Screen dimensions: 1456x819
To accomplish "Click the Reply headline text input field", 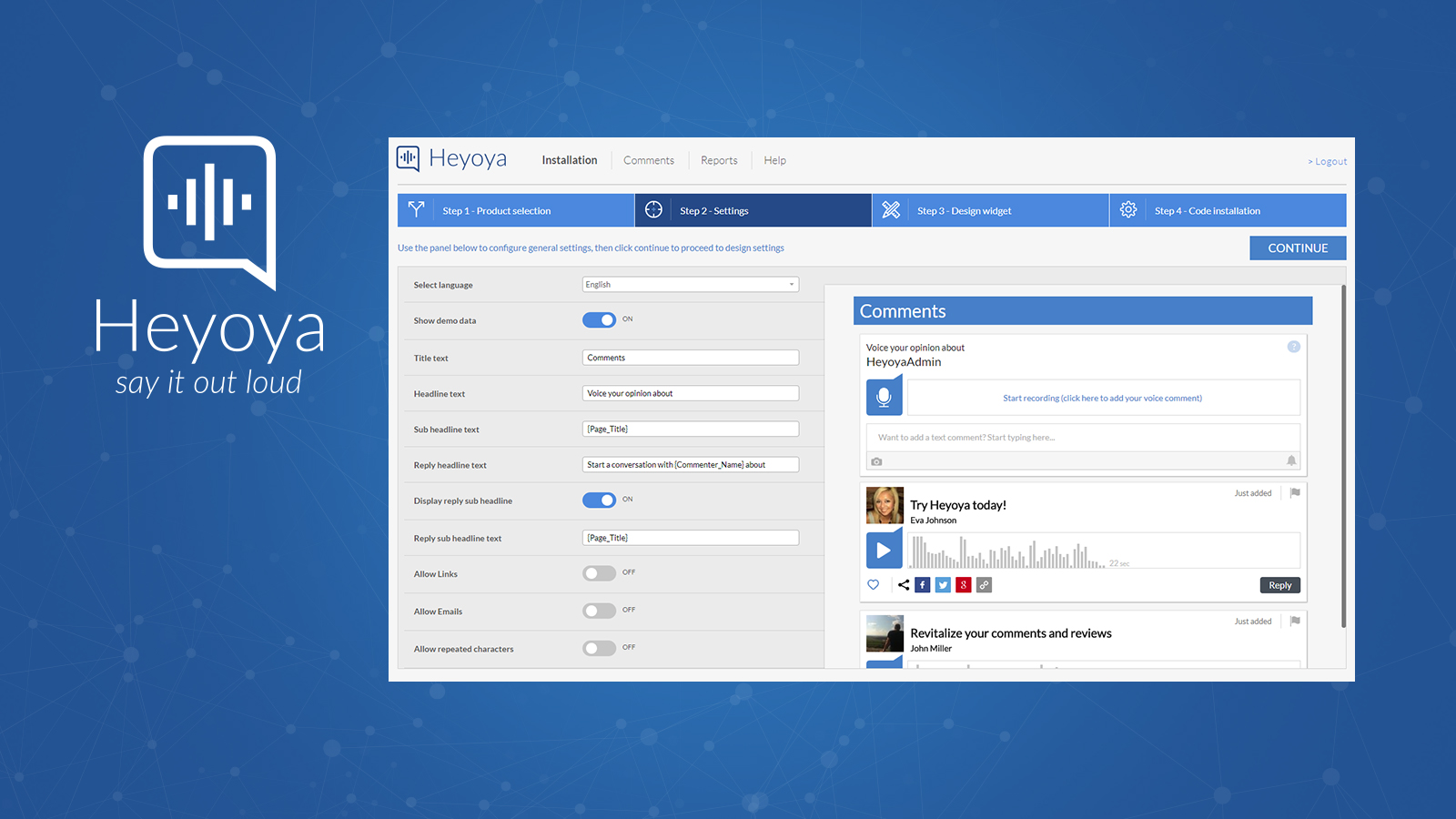I will (691, 464).
